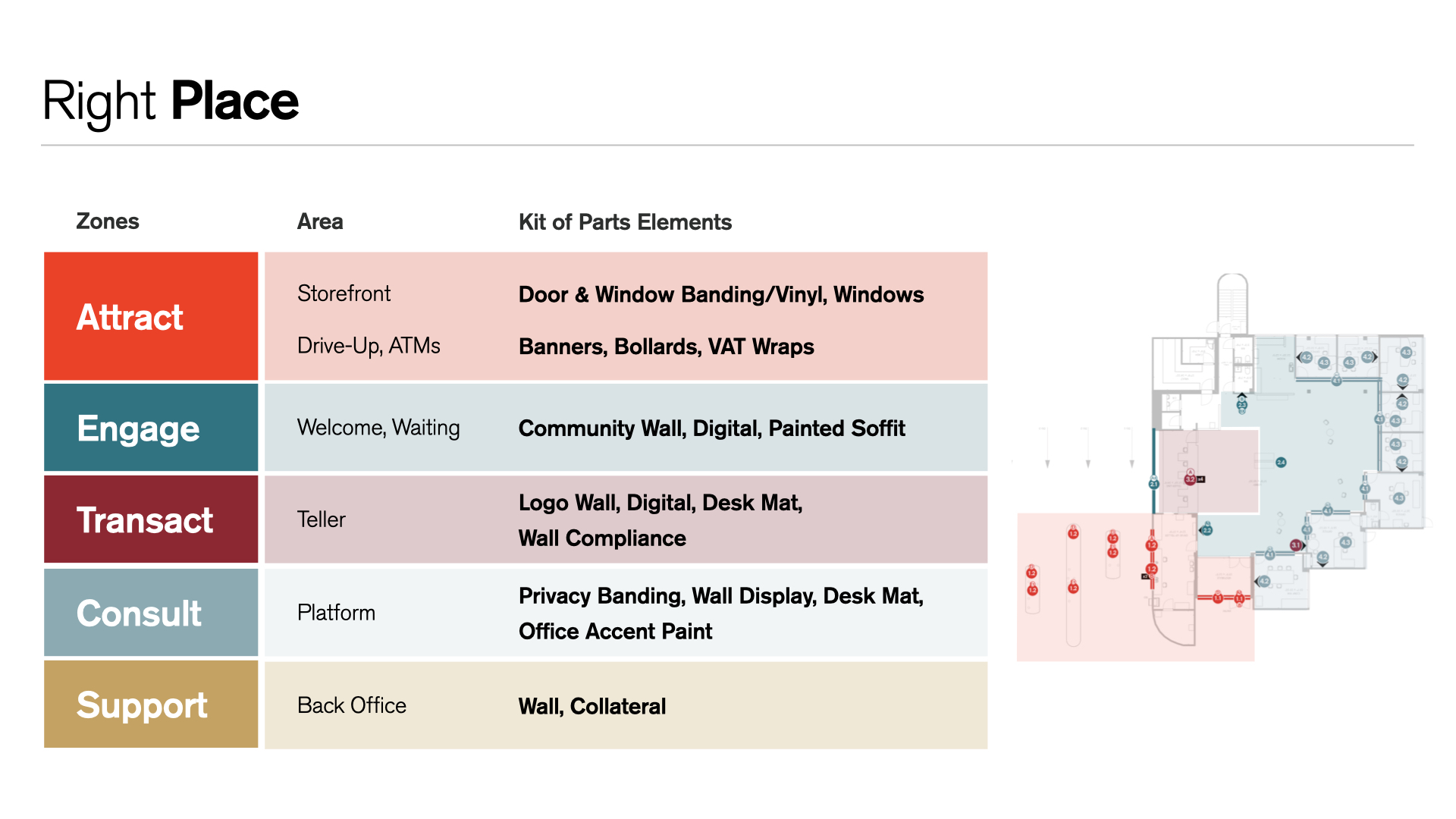1456x819 pixels.
Task: Click the 2.1 marker on floor plan
Action: (x=1153, y=484)
